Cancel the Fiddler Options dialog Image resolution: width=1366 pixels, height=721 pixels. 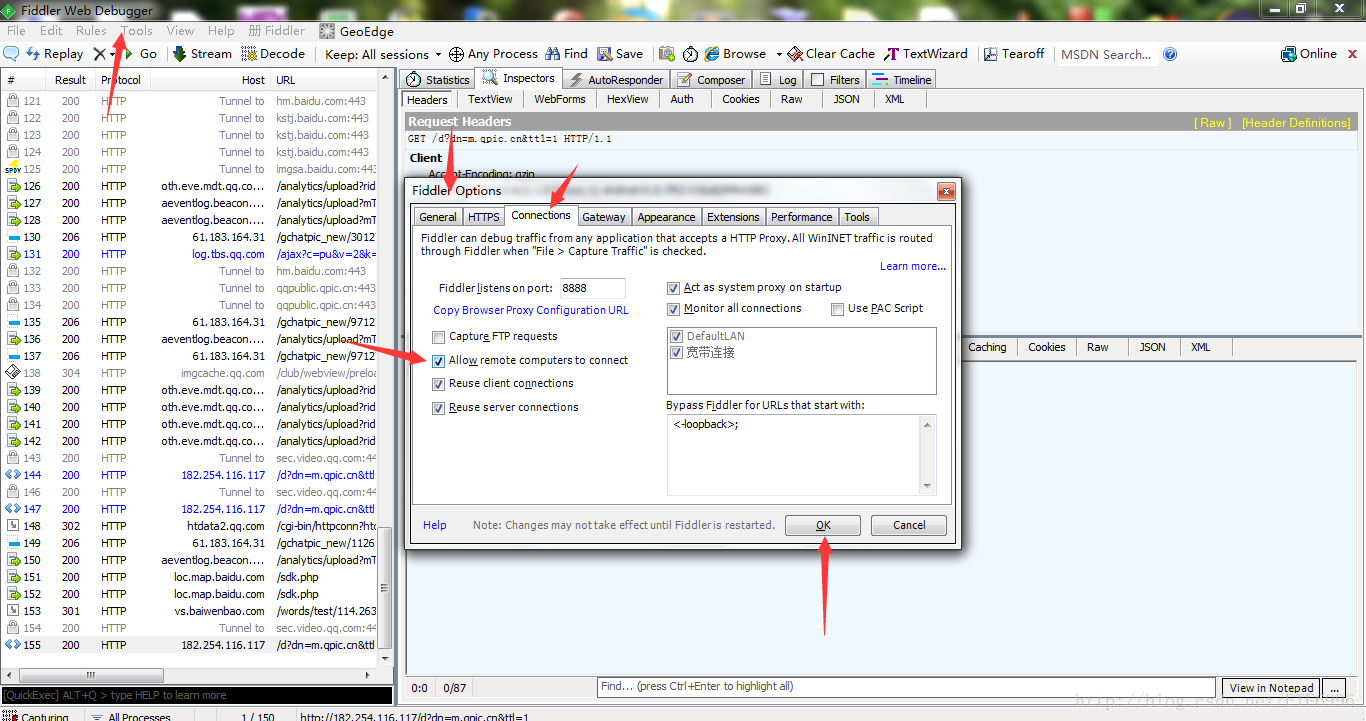(x=909, y=525)
